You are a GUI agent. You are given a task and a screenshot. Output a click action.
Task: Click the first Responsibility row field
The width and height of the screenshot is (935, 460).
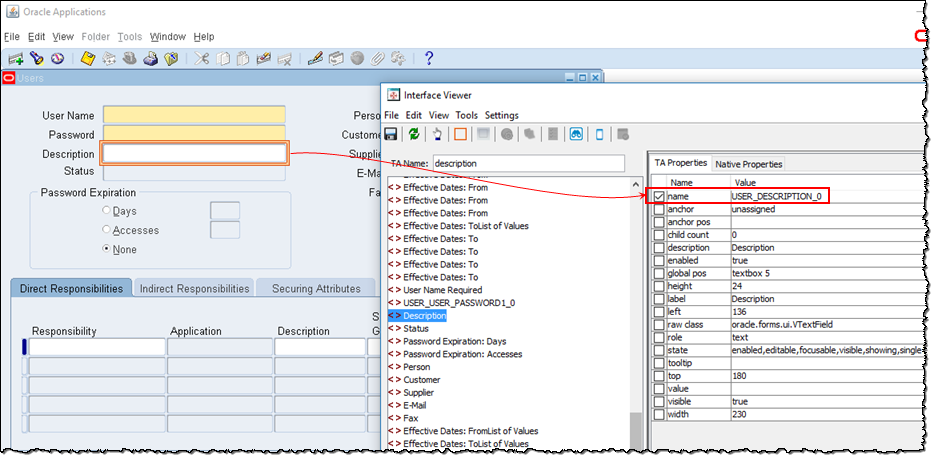pyautogui.click(x=97, y=347)
